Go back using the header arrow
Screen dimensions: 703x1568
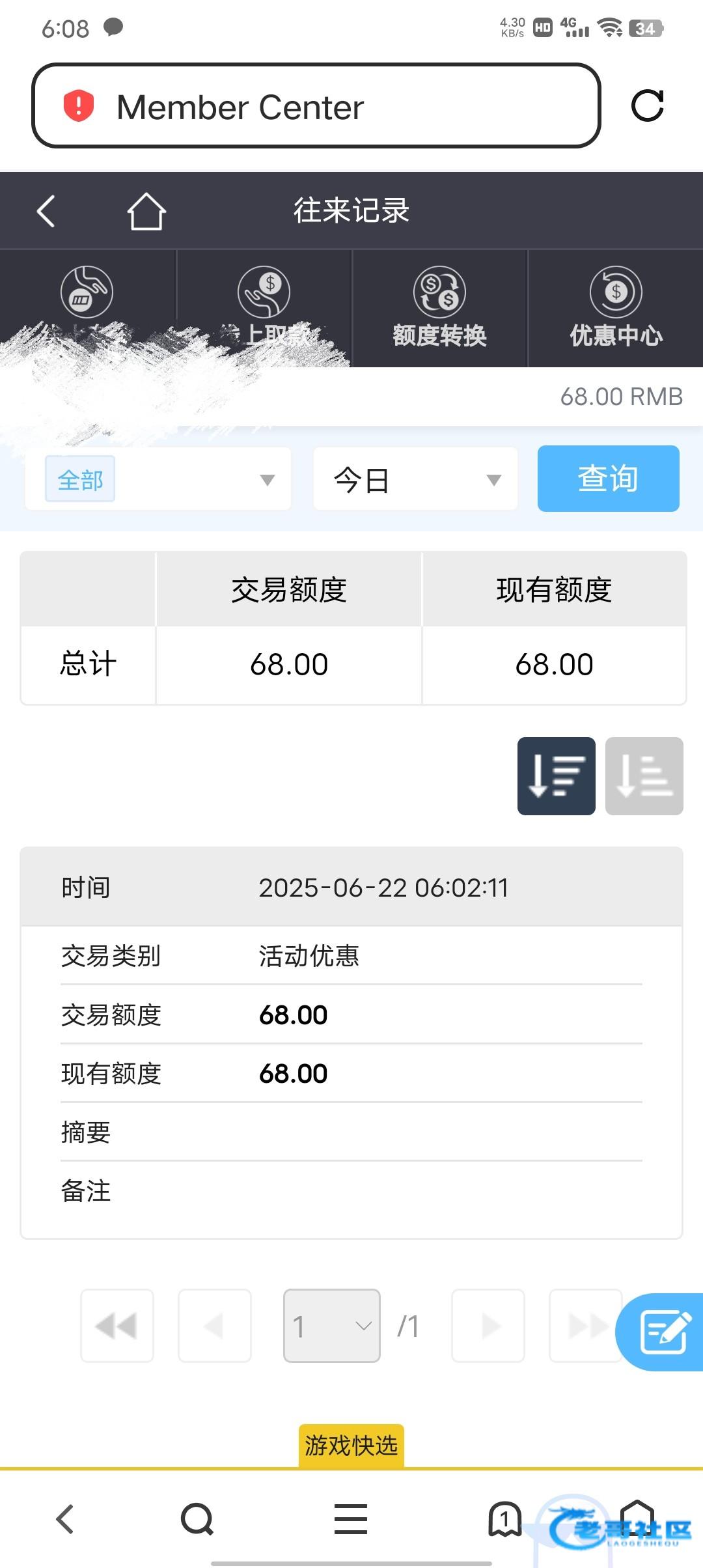point(46,211)
